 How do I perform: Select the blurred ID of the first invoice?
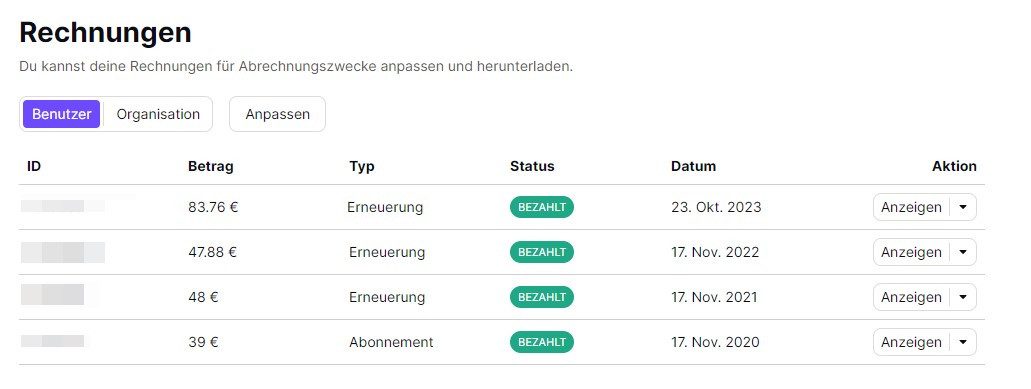pyautogui.click(x=62, y=206)
